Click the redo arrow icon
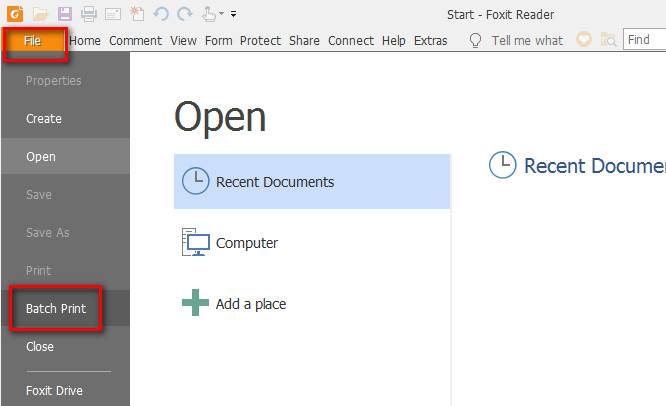The height and width of the screenshot is (406, 666). click(185, 14)
